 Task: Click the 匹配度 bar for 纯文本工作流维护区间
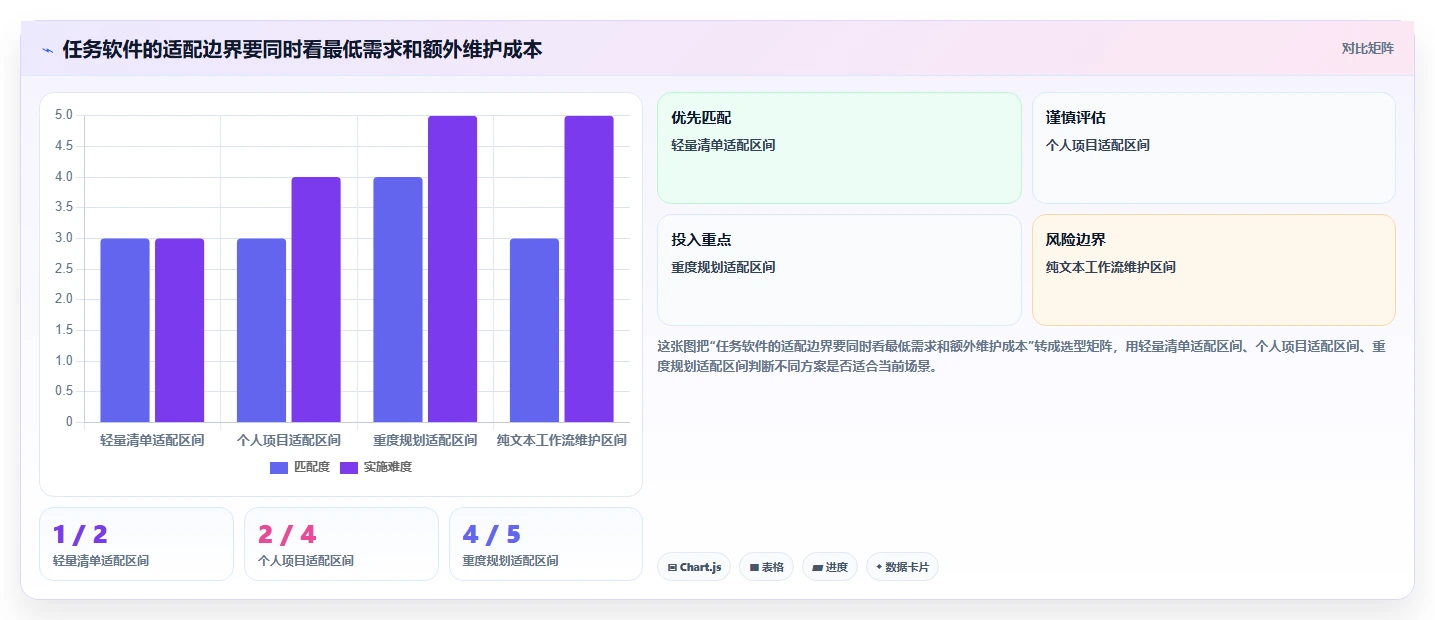534,330
